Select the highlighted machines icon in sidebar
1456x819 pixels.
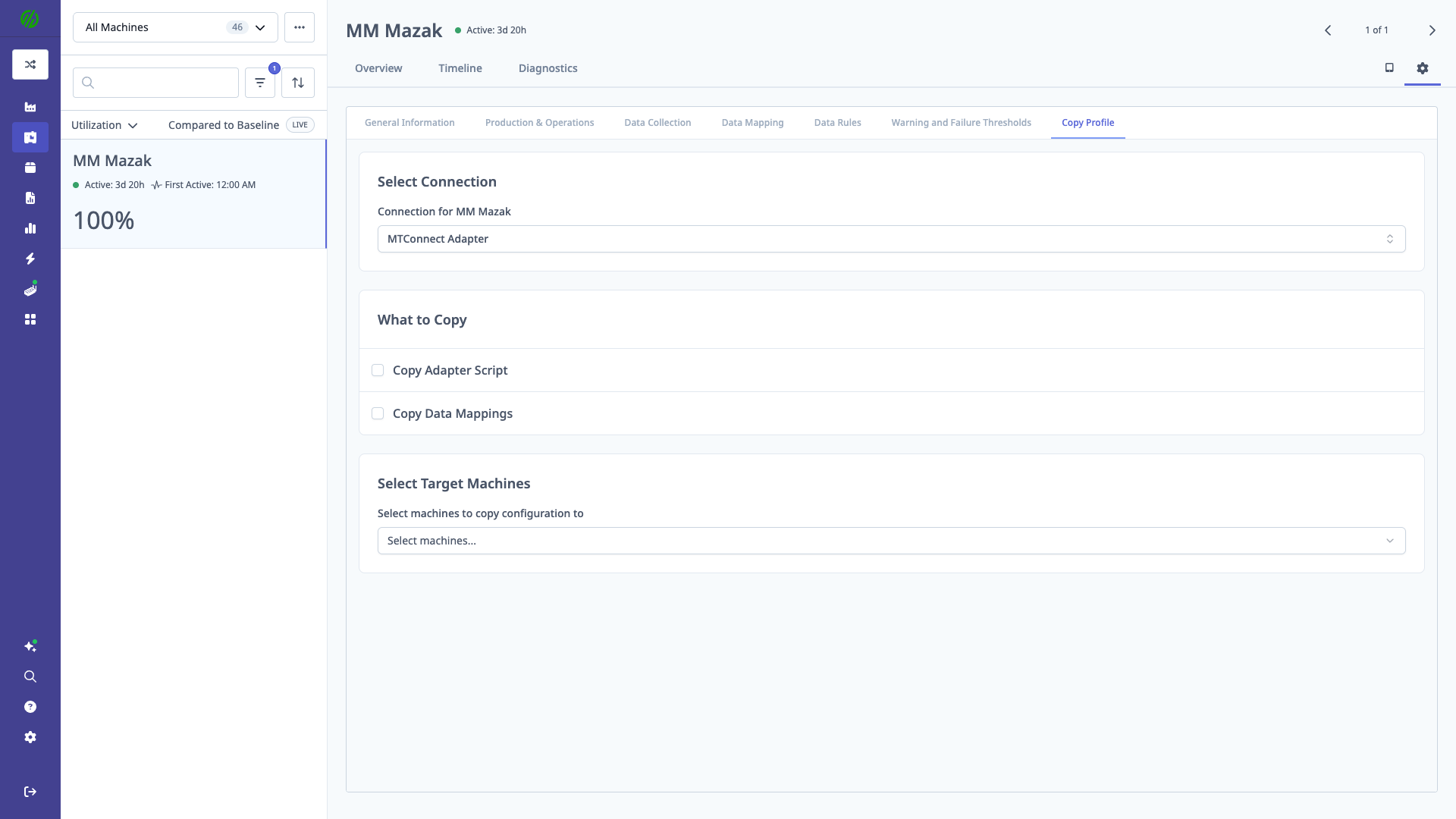point(30,137)
